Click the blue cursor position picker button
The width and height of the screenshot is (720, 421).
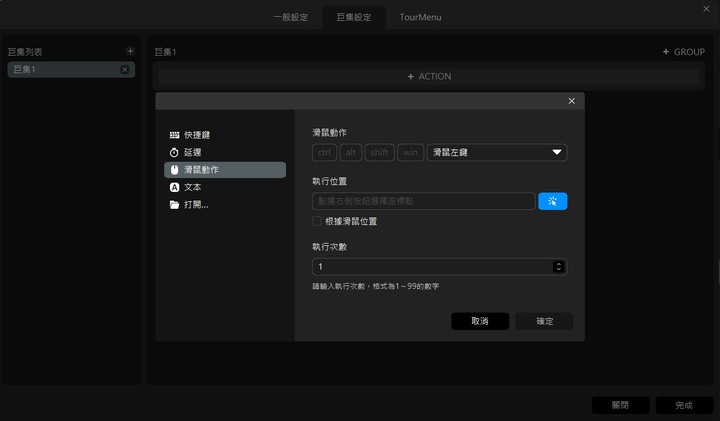(x=552, y=201)
